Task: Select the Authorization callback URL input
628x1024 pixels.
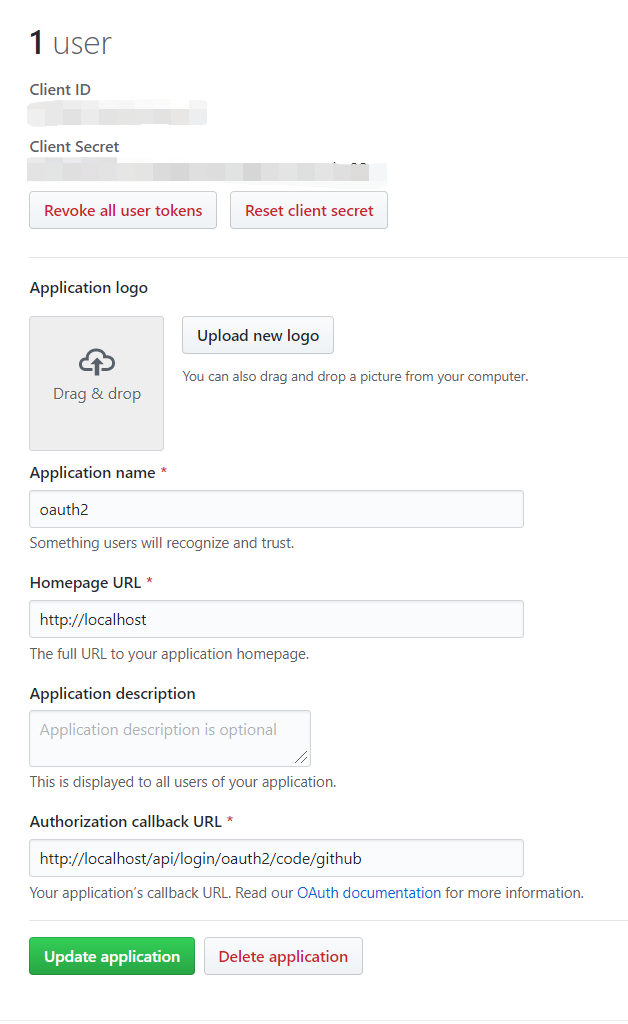Action: [276, 858]
